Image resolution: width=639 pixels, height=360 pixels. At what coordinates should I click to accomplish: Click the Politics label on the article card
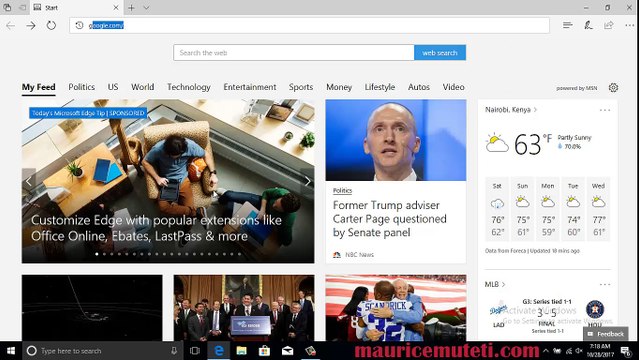point(342,190)
